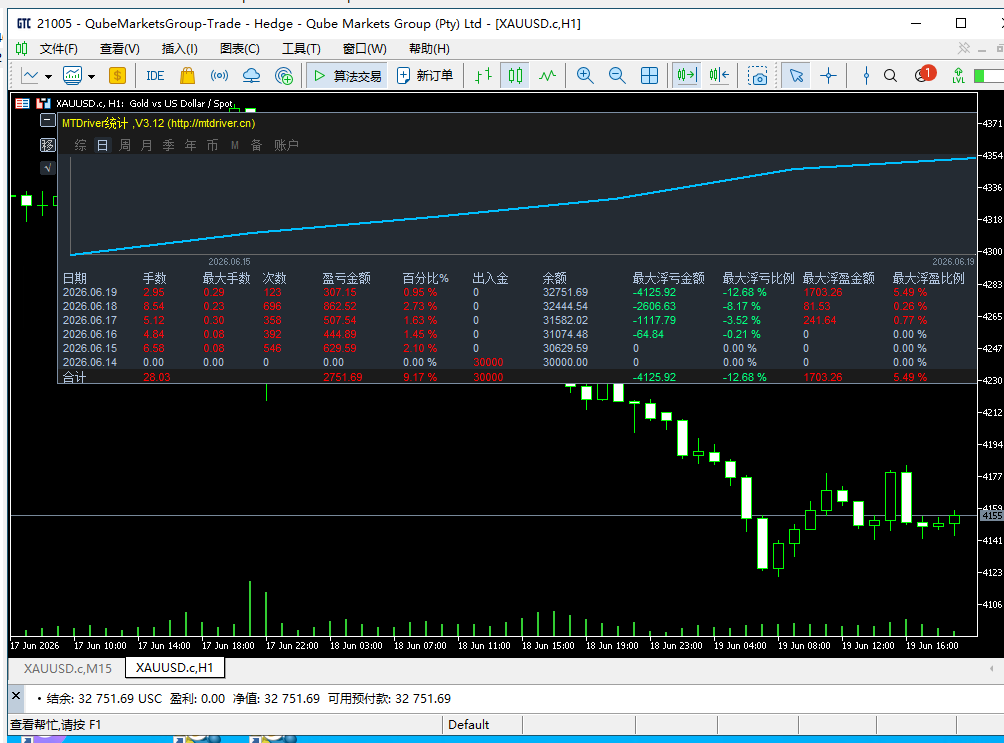Viewport: 1004px width, 743px height.
Task: Click the 移 move panel button
Action: pos(47,145)
